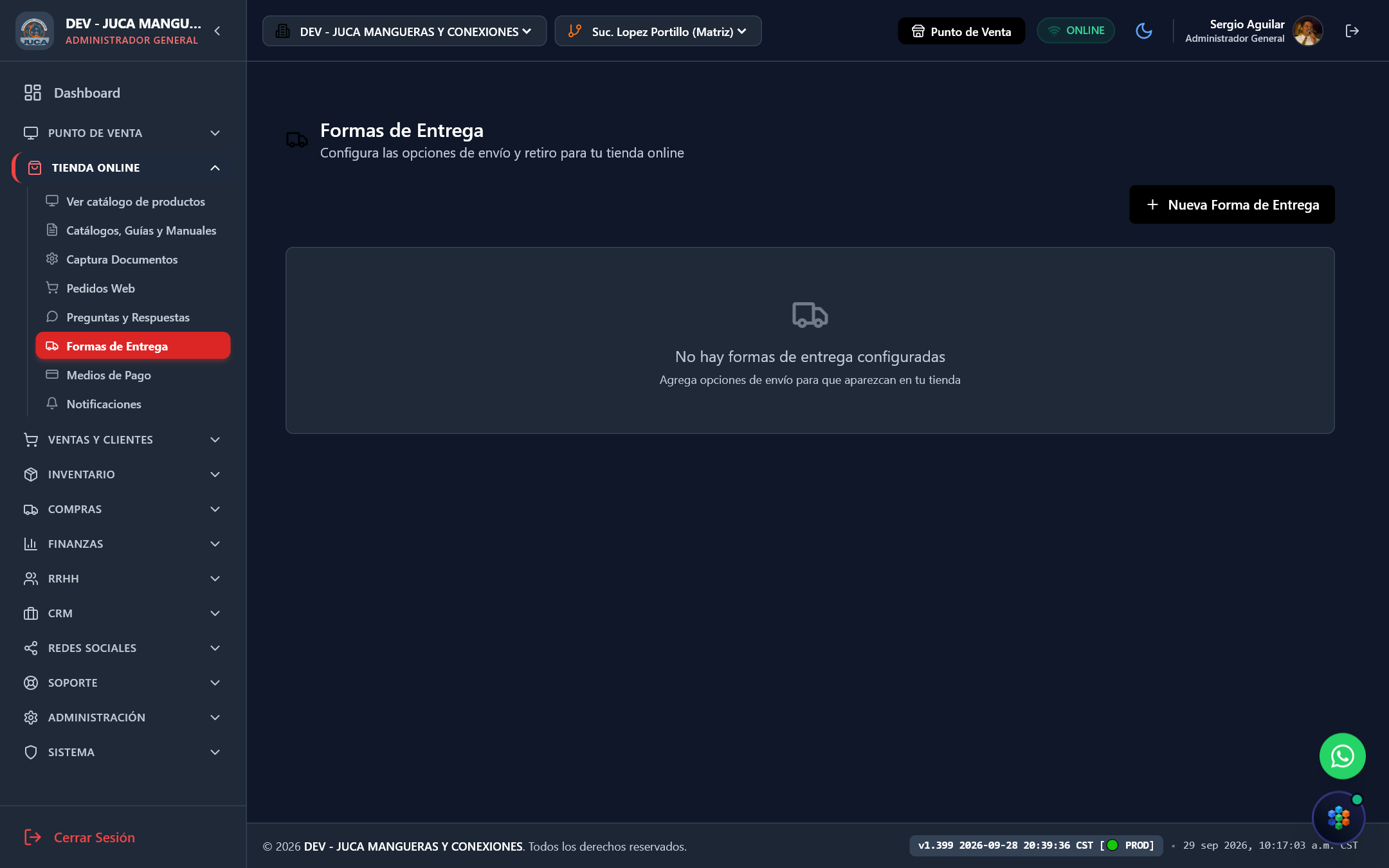Viewport: 1389px width, 868px height.
Task: Open Preguntas y Respuestas
Action: click(x=133, y=317)
